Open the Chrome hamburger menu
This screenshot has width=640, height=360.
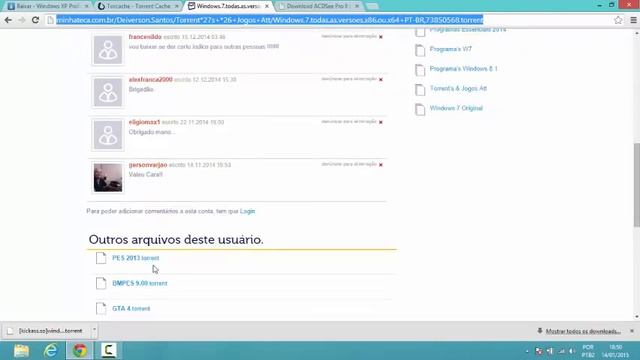(x=633, y=20)
